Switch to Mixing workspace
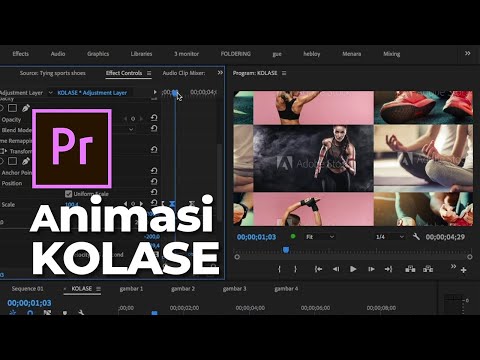480x360 pixels. pos(391,54)
